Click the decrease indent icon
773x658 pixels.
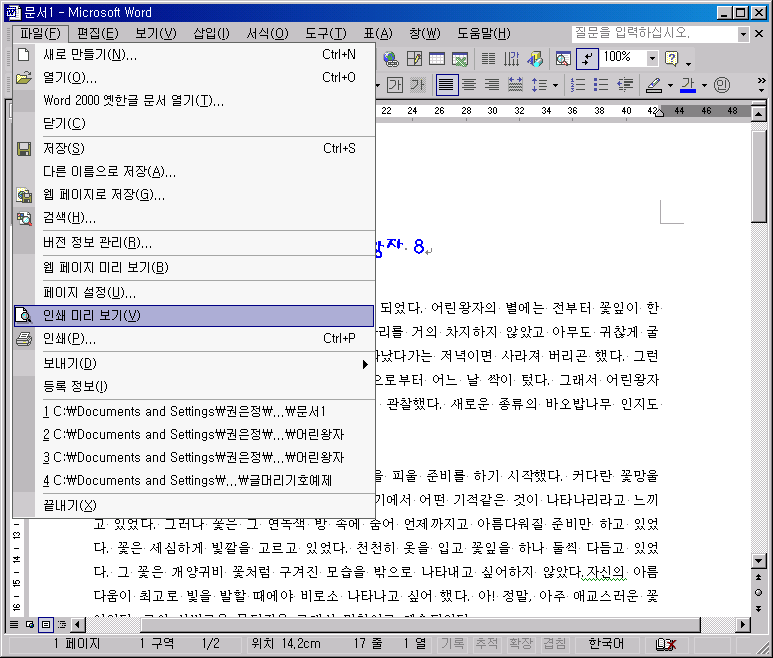[625, 85]
